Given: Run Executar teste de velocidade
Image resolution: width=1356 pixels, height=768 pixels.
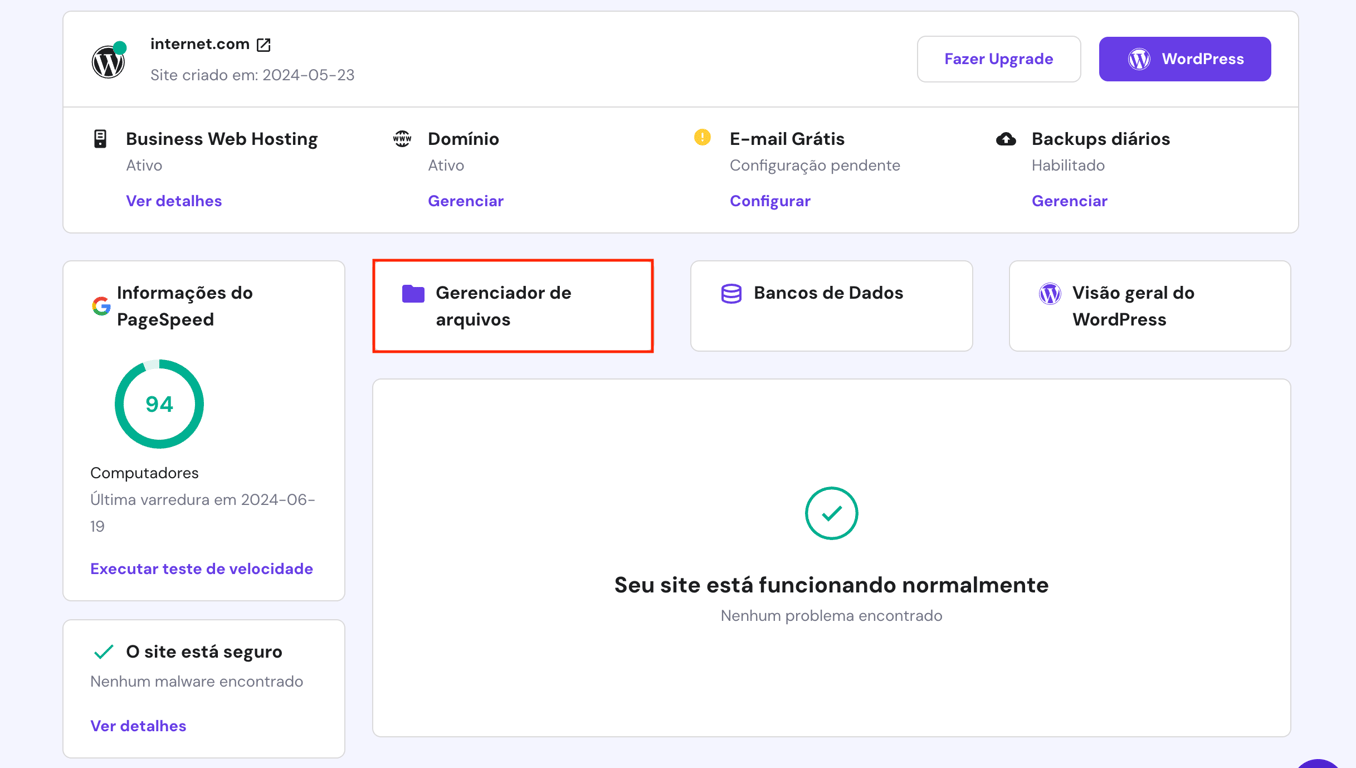Looking at the screenshot, I should [201, 568].
